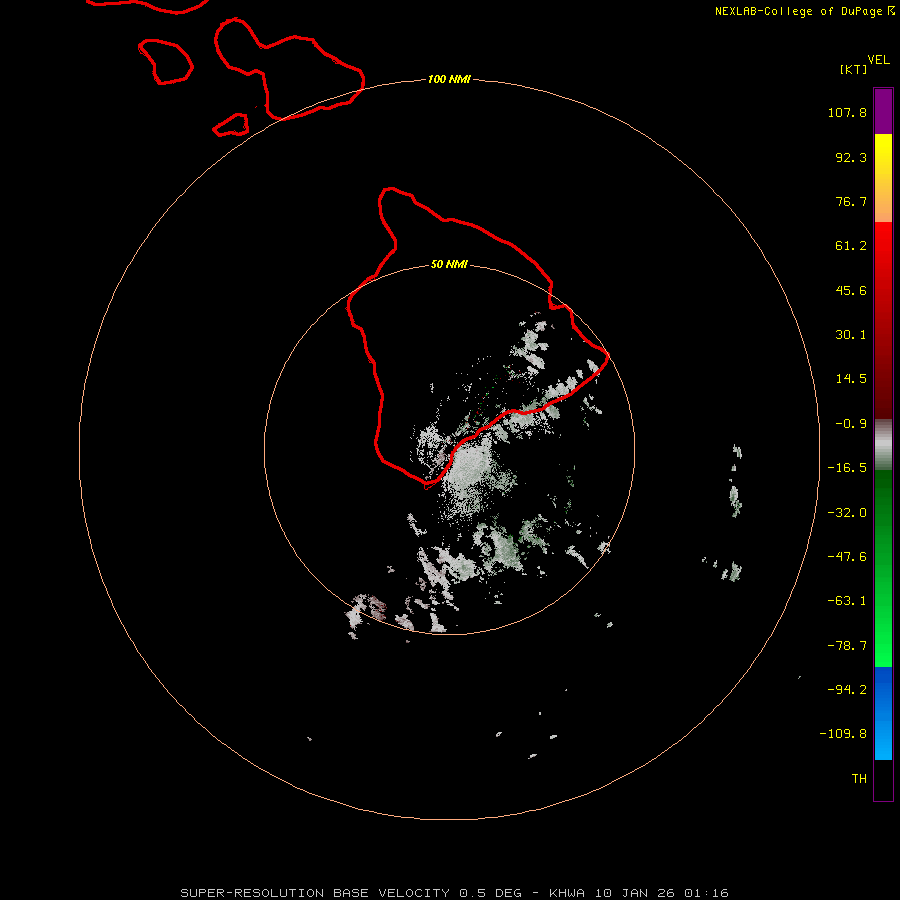This screenshot has width=900, height=900.
Task: Click the 45.6 velocity scale value
Action: 851,290
